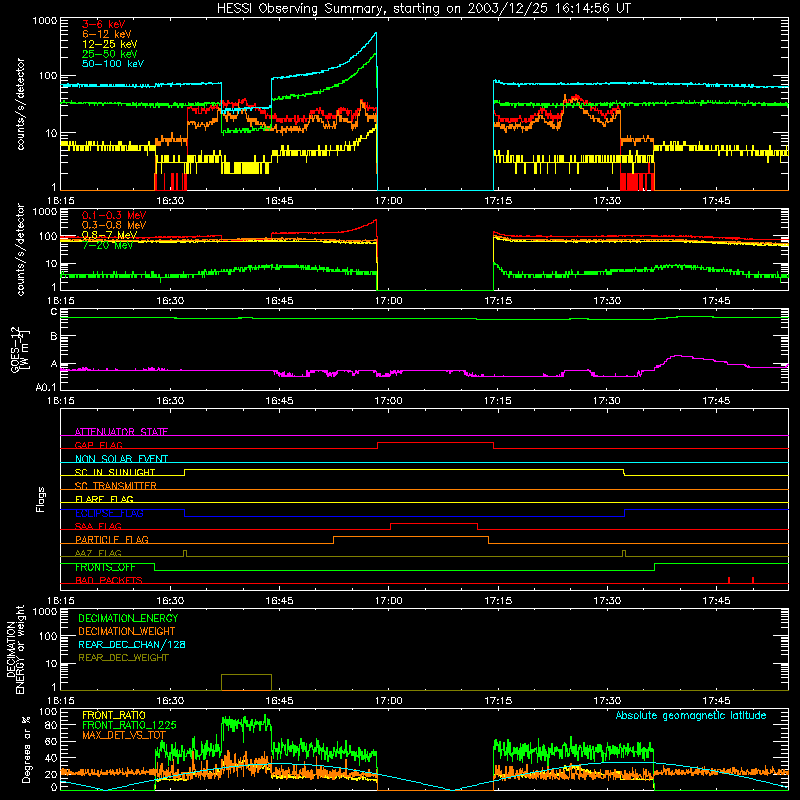The image size is (800, 800).
Task: Click the 7-20 MeV legend entry
Action: coord(107,245)
